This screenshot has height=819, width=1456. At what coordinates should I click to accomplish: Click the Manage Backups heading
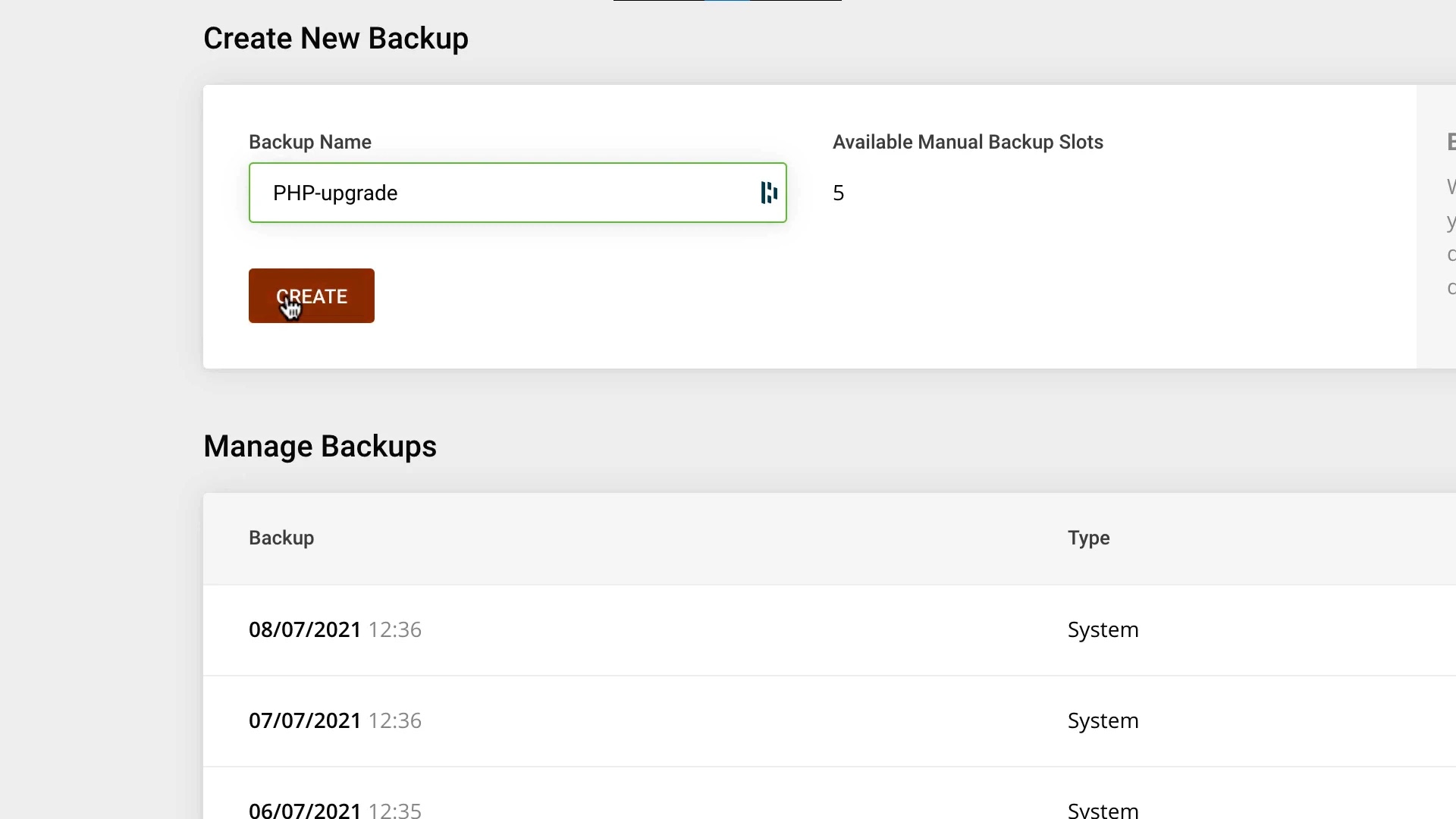[x=320, y=446]
